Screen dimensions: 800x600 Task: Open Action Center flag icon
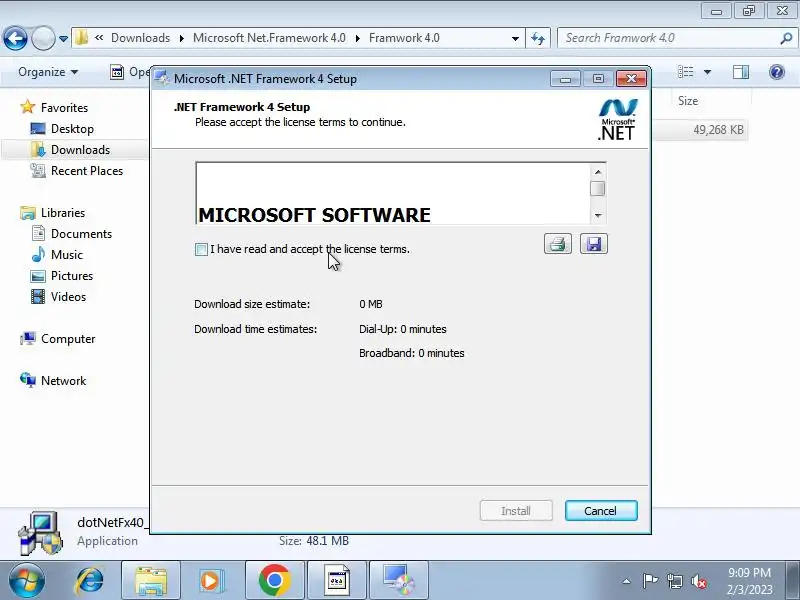(x=650, y=581)
